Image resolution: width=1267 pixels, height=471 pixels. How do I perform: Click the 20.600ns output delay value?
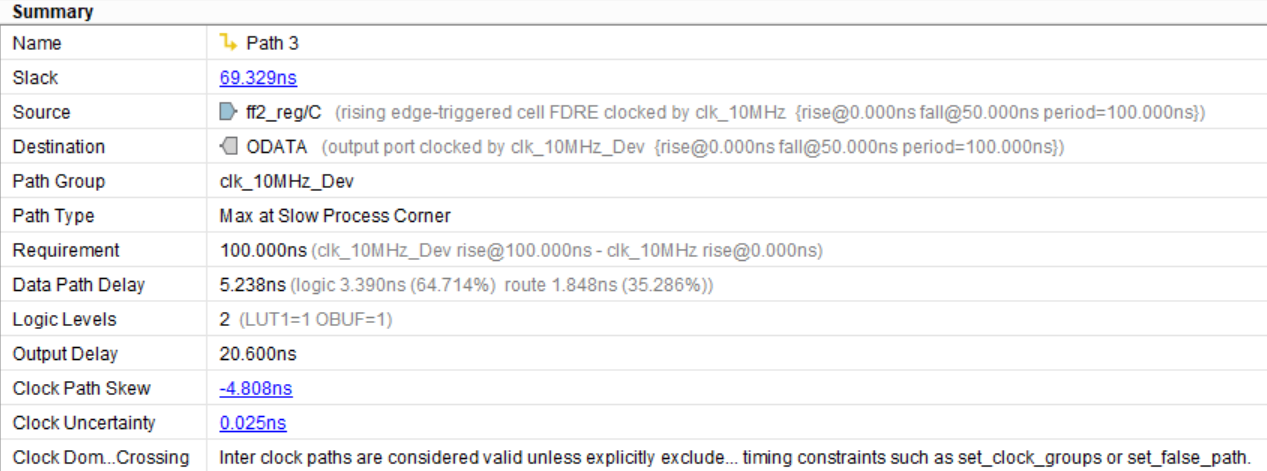coord(258,354)
